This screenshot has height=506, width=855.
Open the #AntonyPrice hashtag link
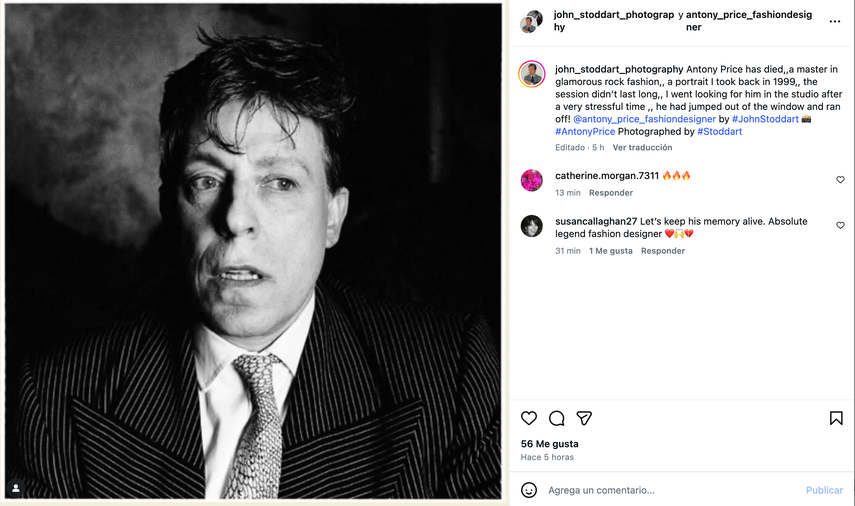(585, 132)
